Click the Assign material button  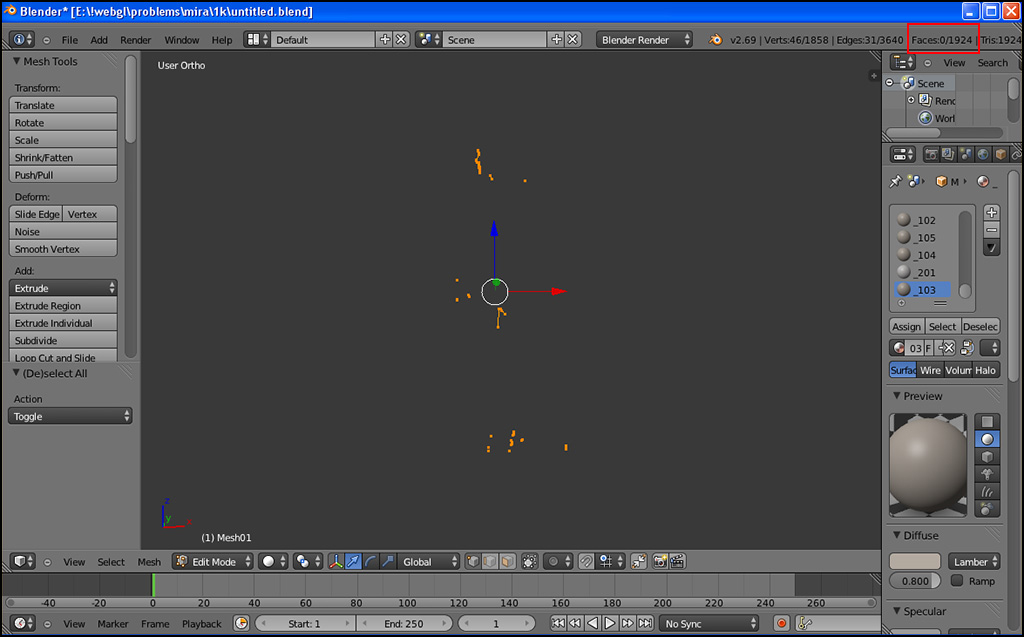[906, 327]
